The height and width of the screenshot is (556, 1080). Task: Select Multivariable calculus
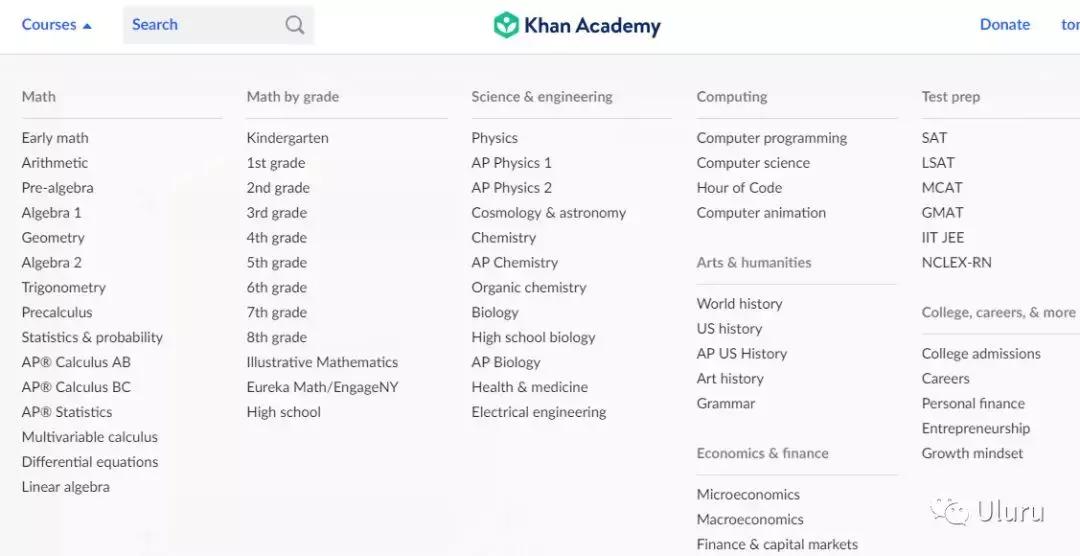(90, 437)
